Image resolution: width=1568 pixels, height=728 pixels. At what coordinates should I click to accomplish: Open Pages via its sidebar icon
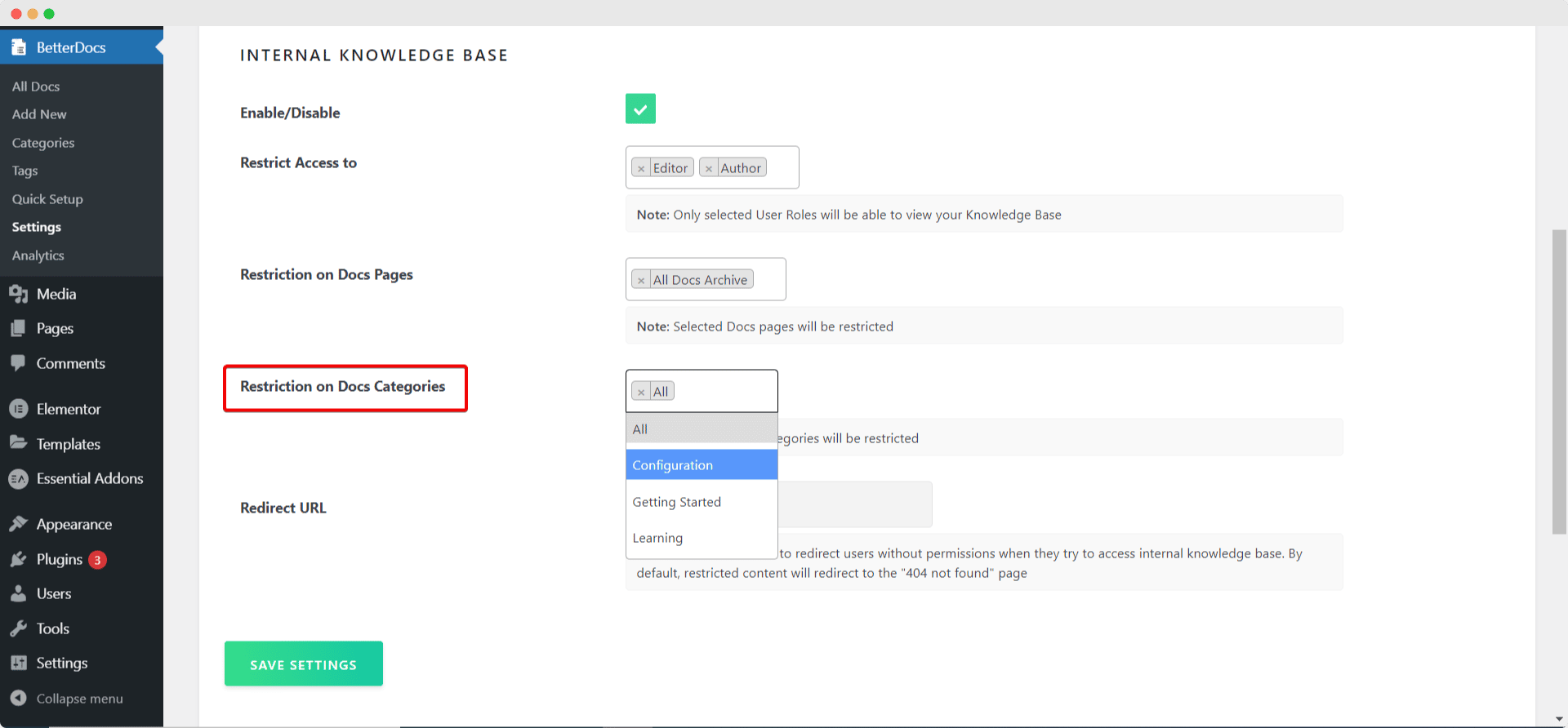18,328
